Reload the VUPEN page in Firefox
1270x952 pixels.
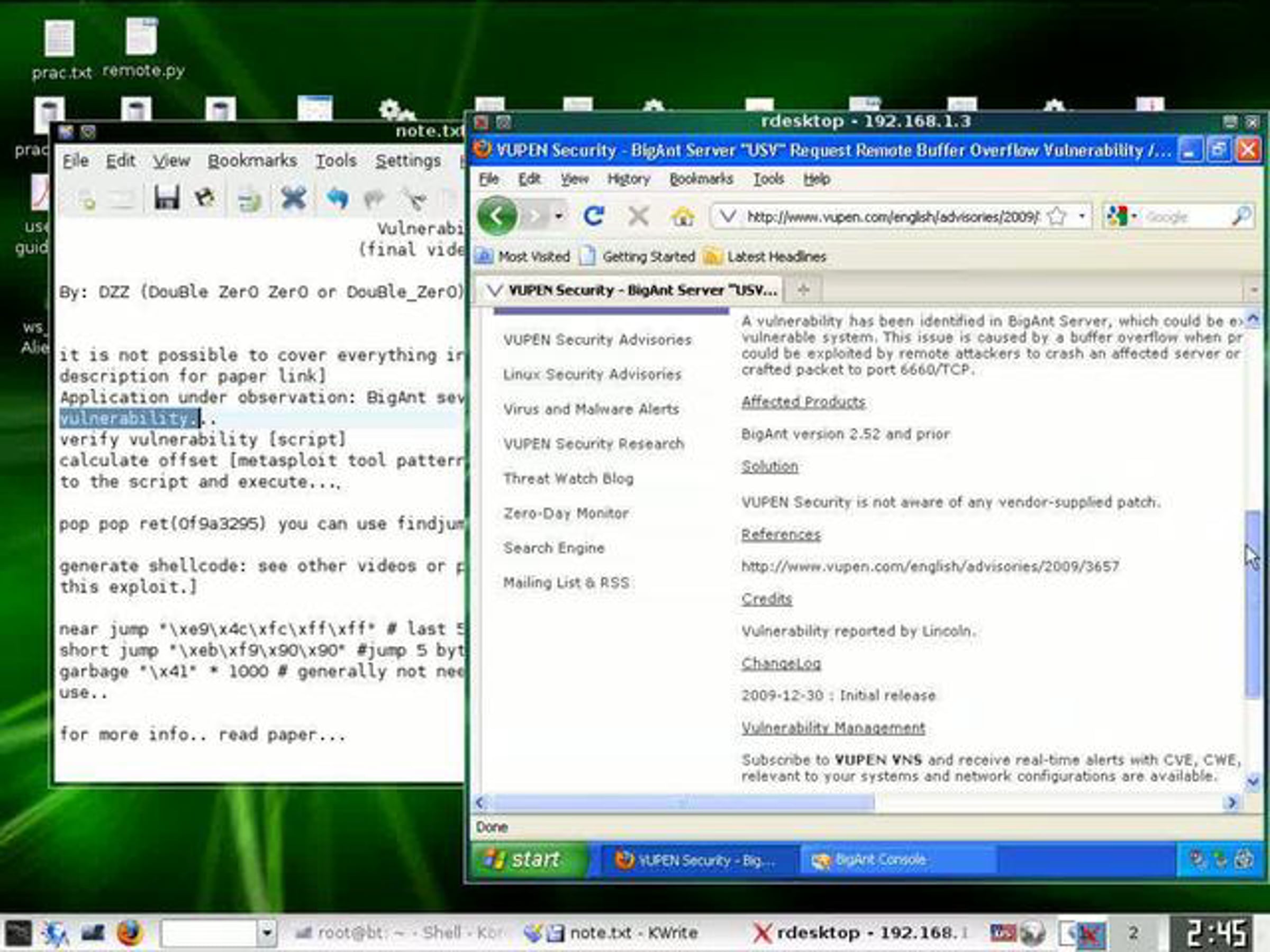tap(593, 216)
